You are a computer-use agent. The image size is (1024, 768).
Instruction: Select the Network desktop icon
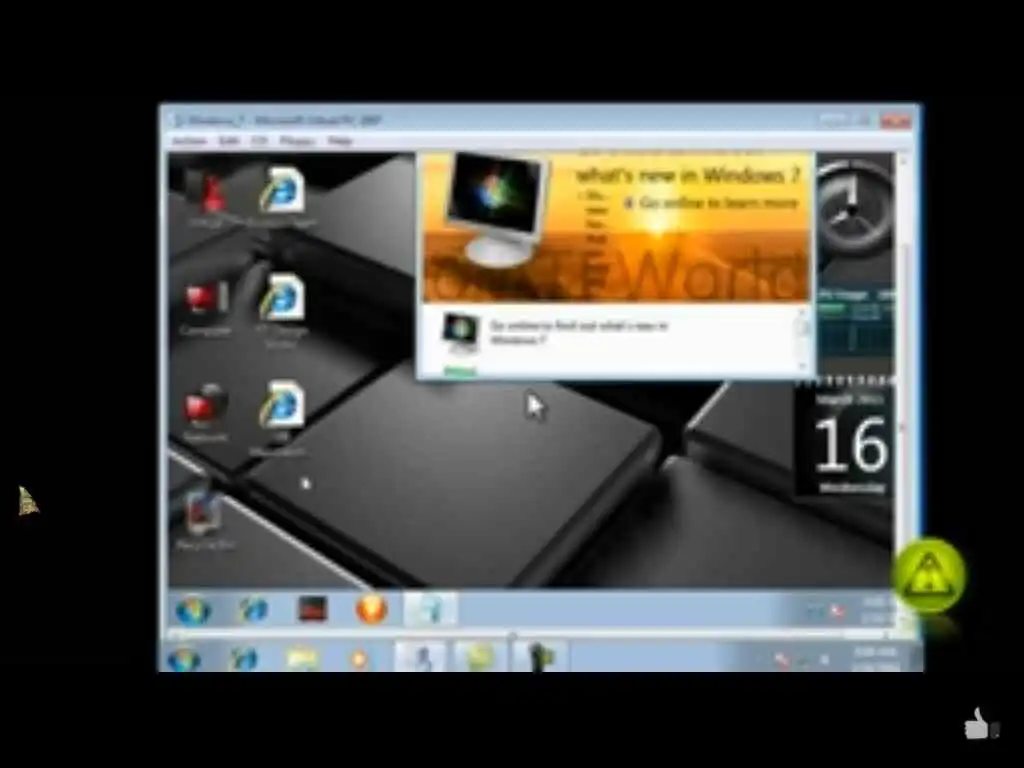205,413
